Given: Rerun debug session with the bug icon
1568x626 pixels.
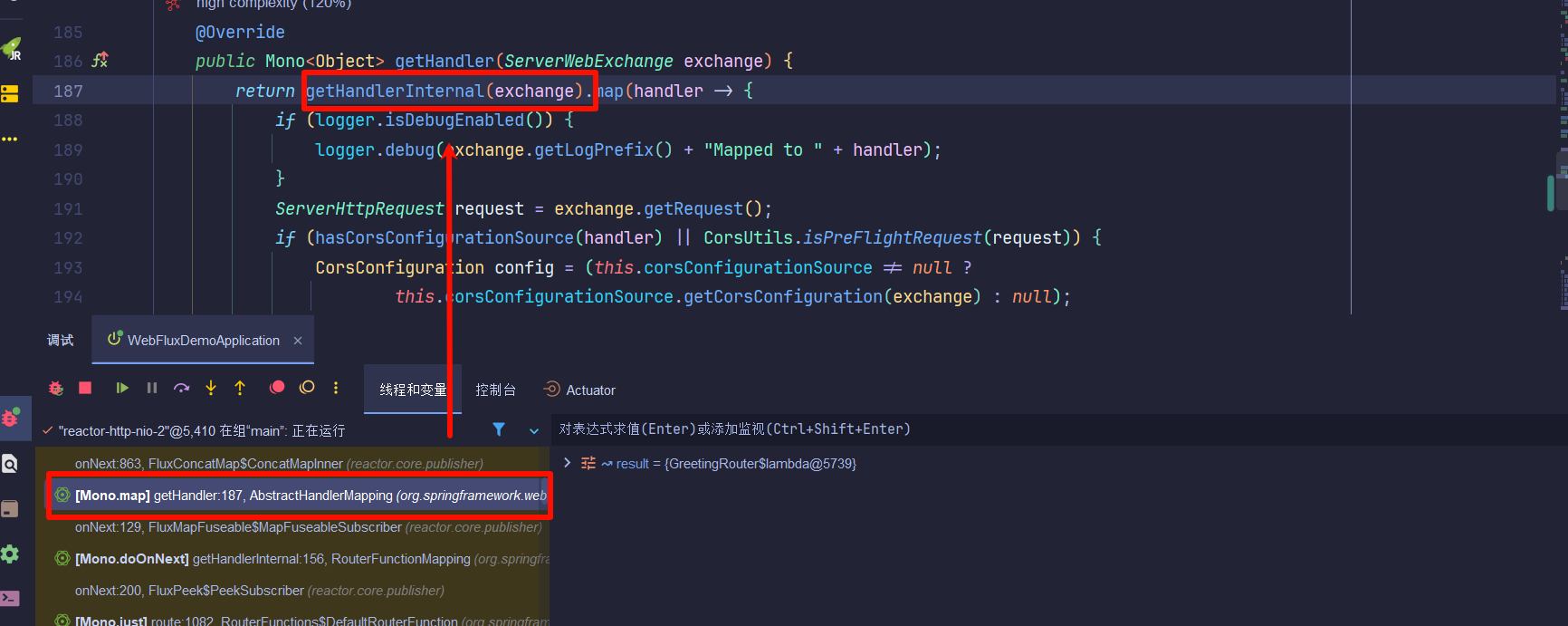Looking at the screenshot, I should (x=56, y=388).
